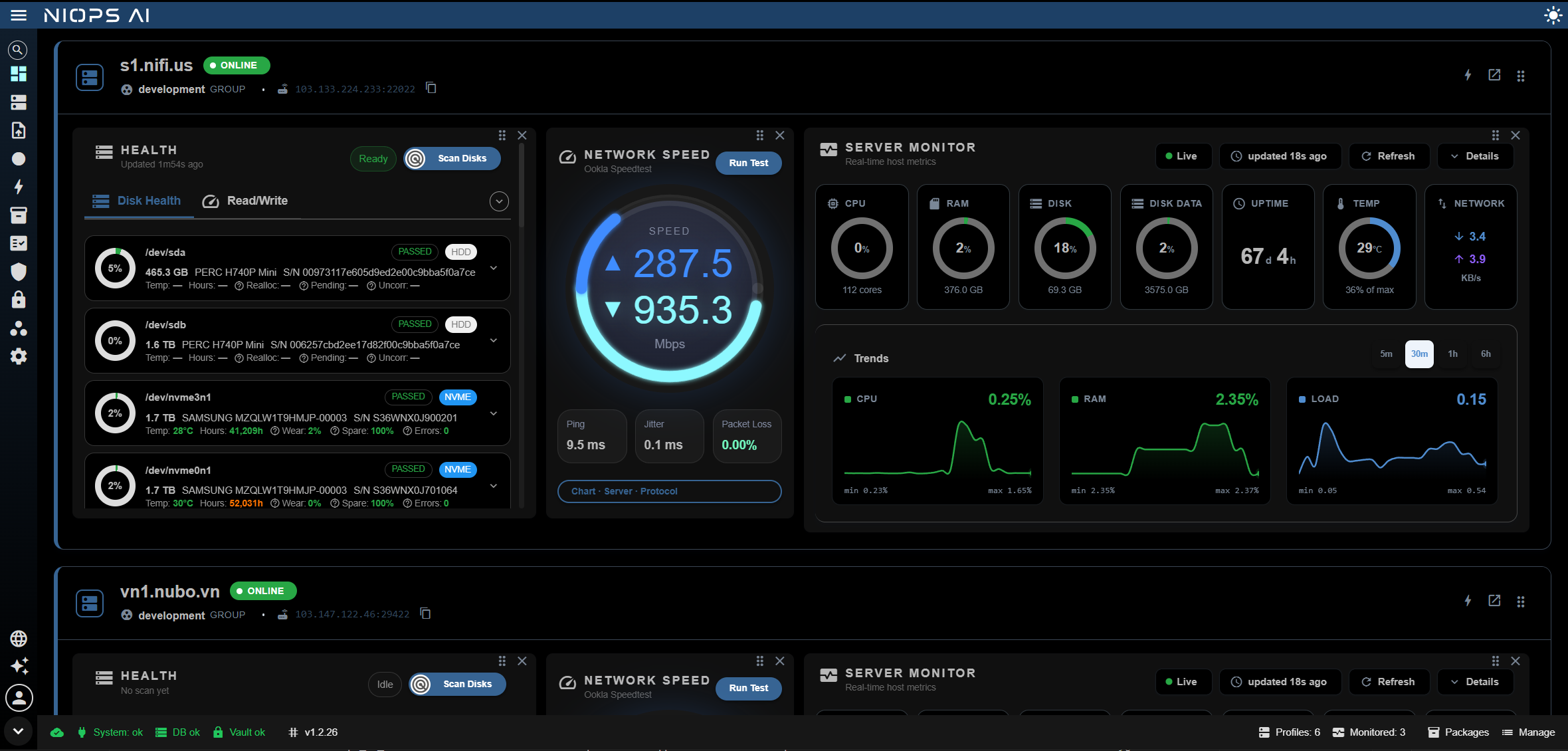Viewport: 1568px width, 751px height.
Task: Open the archive box icon in sidebar
Action: [19, 215]
